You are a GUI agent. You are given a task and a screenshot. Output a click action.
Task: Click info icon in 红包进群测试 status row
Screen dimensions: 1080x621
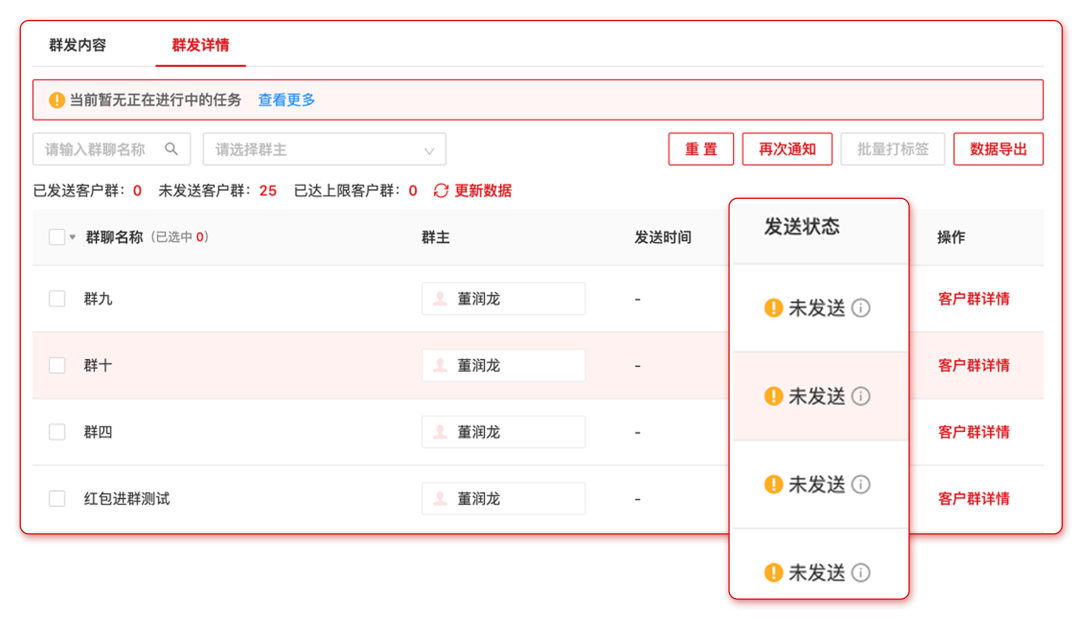(860, 572)
